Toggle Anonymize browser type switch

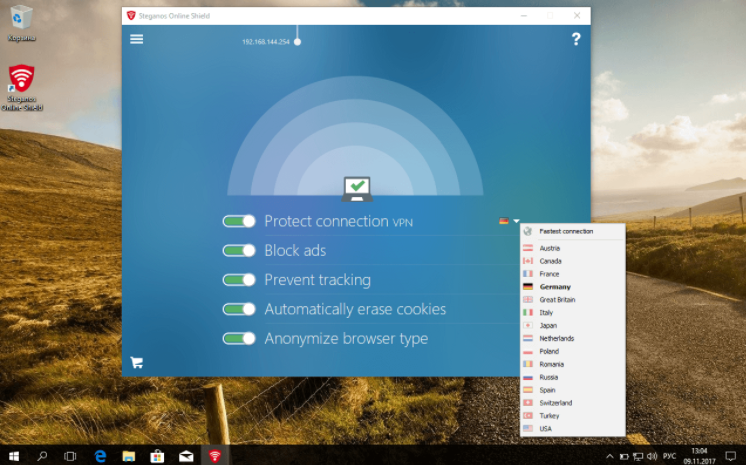239,338
